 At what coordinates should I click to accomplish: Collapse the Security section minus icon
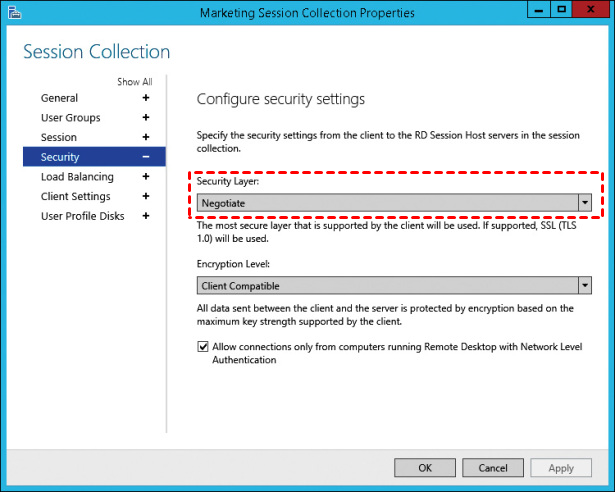click(x=146, y=157)
